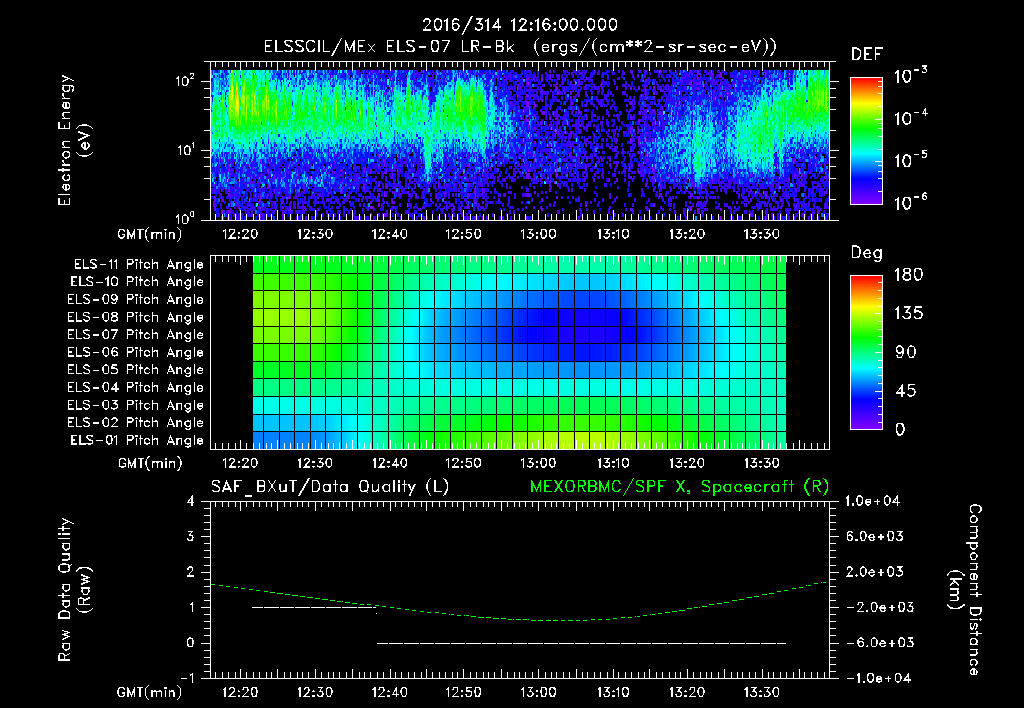Click the 10⁰ tick on the electron energy axis
The width and height of the screenshot is (1024, 708).
tap(185, 217)
